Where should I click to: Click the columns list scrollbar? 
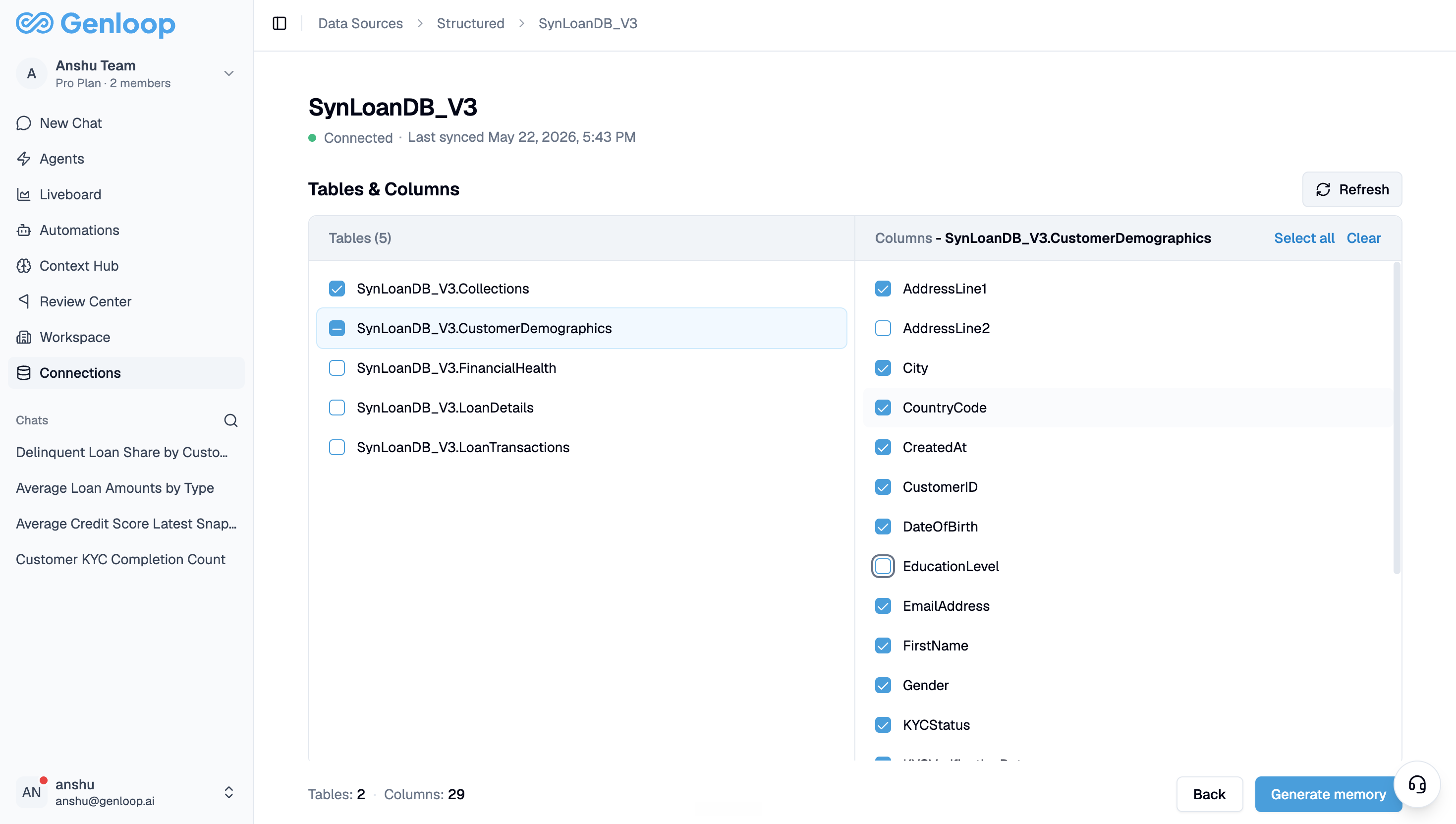pyautogui.click(x=1397, y=417)
